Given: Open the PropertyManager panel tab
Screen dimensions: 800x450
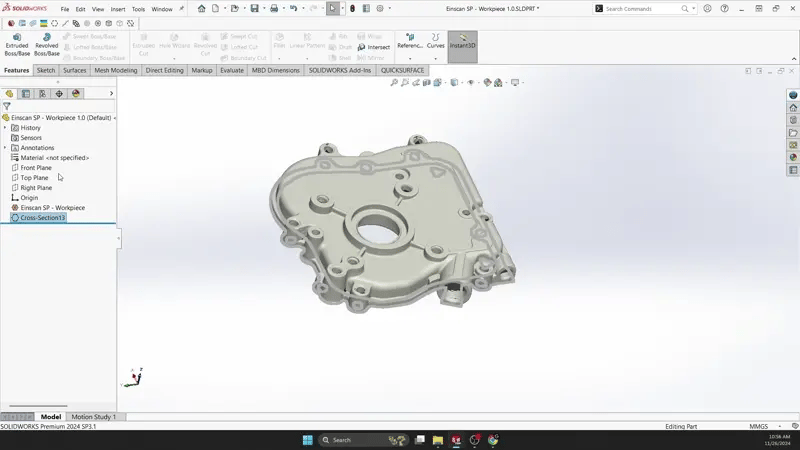Looking at the screenshot, I should pos(26,93).
